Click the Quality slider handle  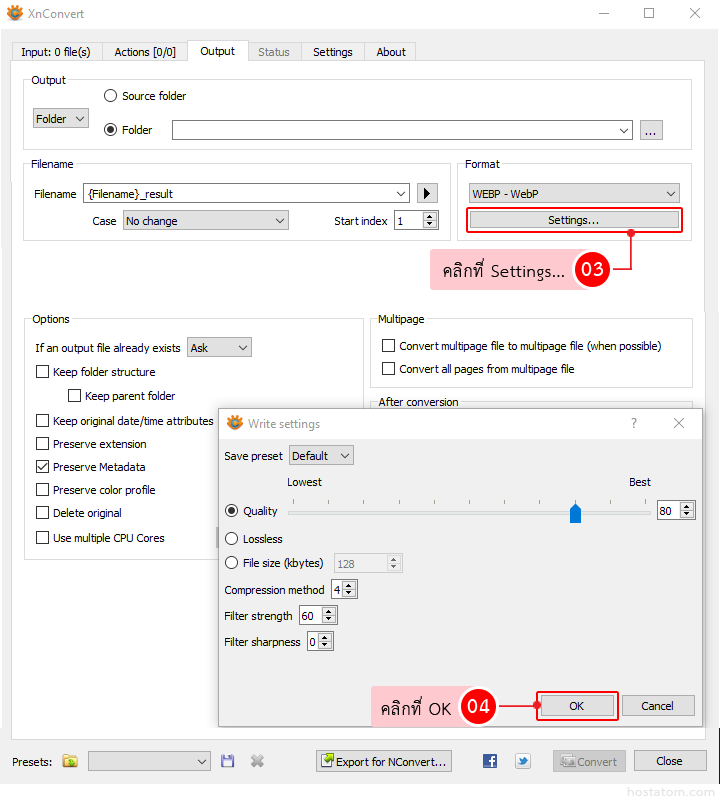[575, 513]
